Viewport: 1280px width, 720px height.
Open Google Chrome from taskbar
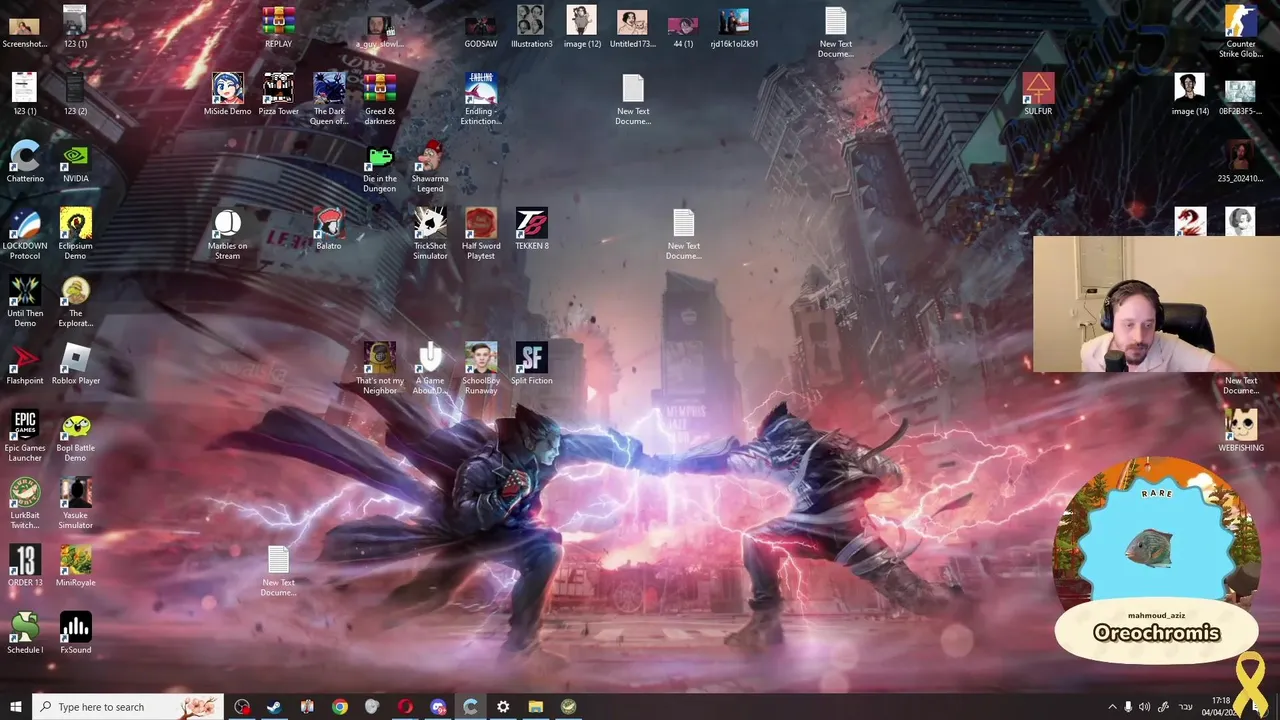pyautogui.click(x=340, y=707)
